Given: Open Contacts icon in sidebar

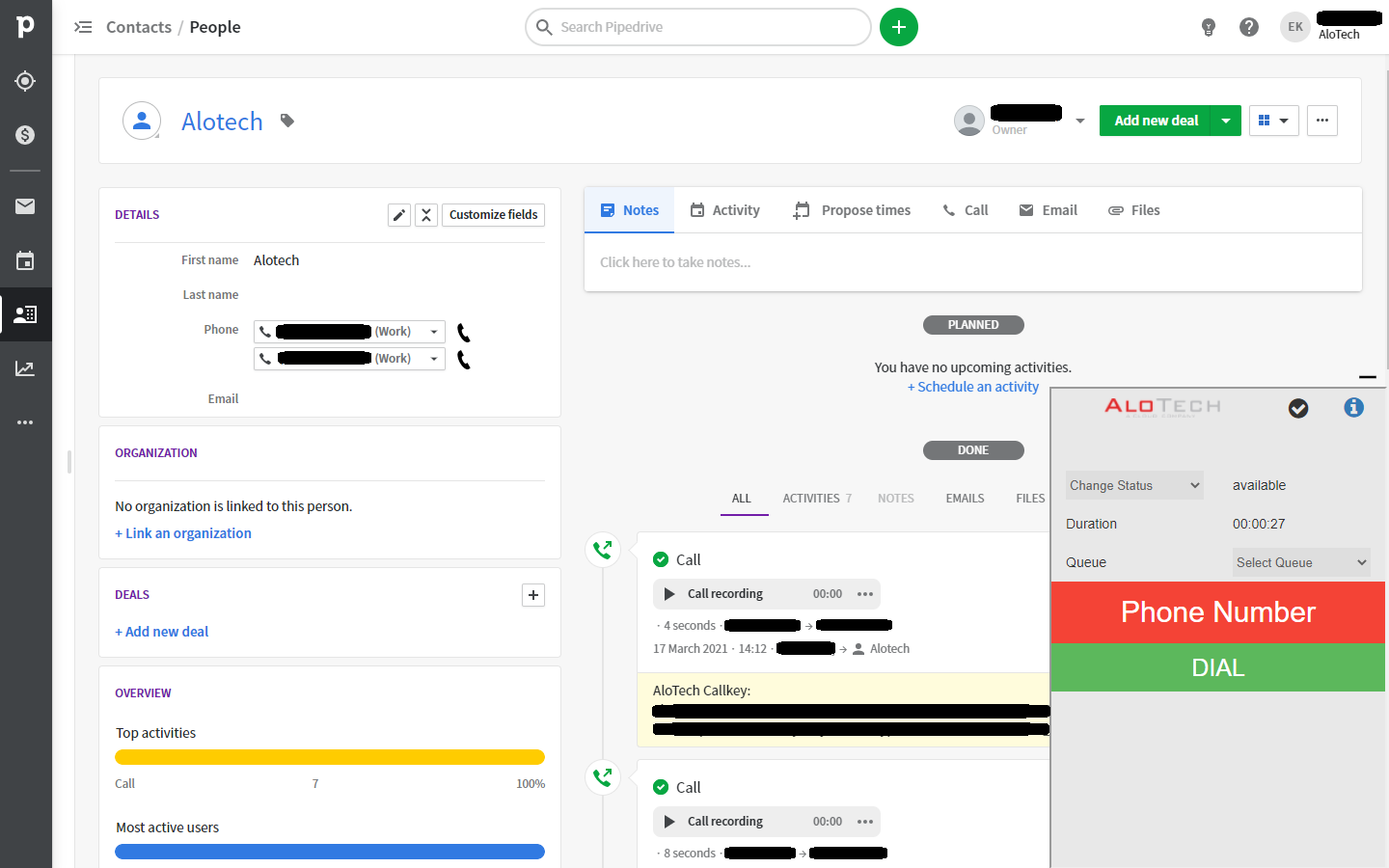Looking at the screenshot, I should 26,314.
